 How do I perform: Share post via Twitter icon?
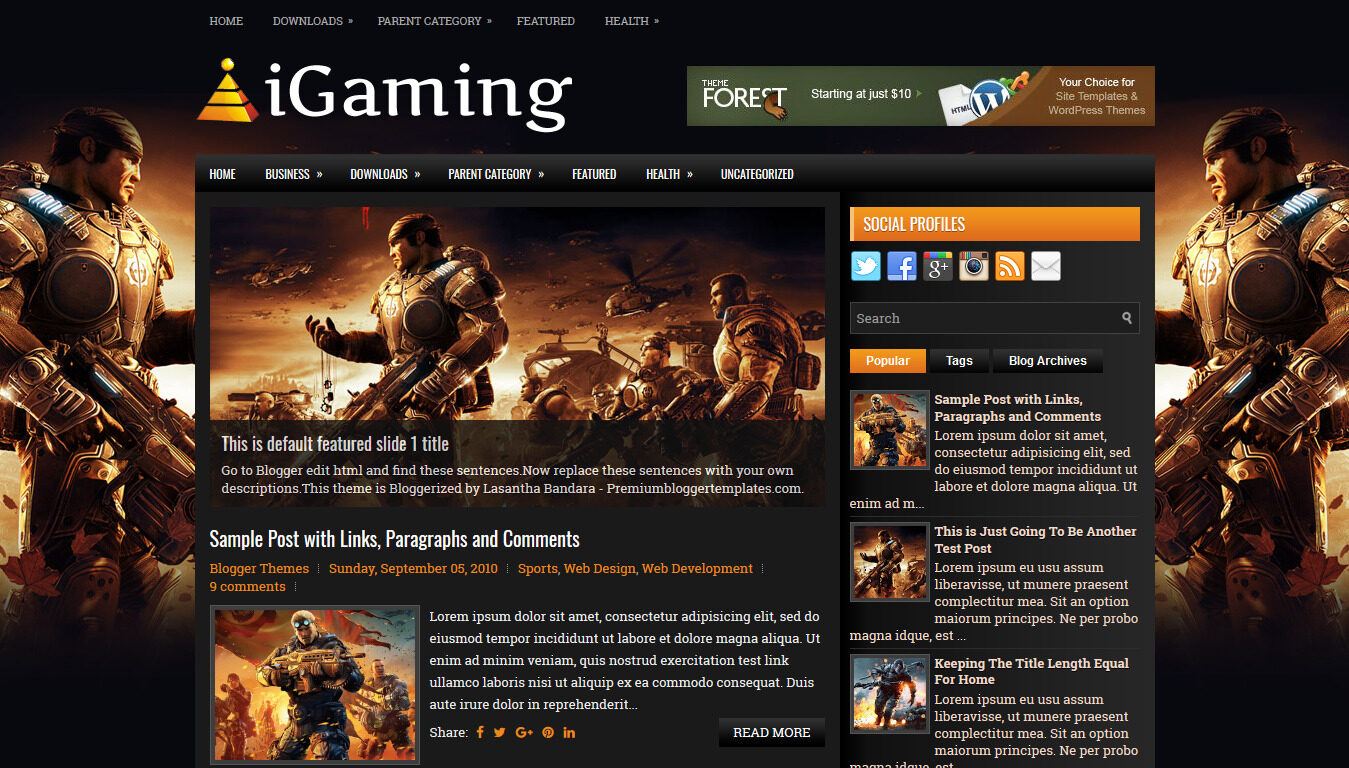(500, 732)
